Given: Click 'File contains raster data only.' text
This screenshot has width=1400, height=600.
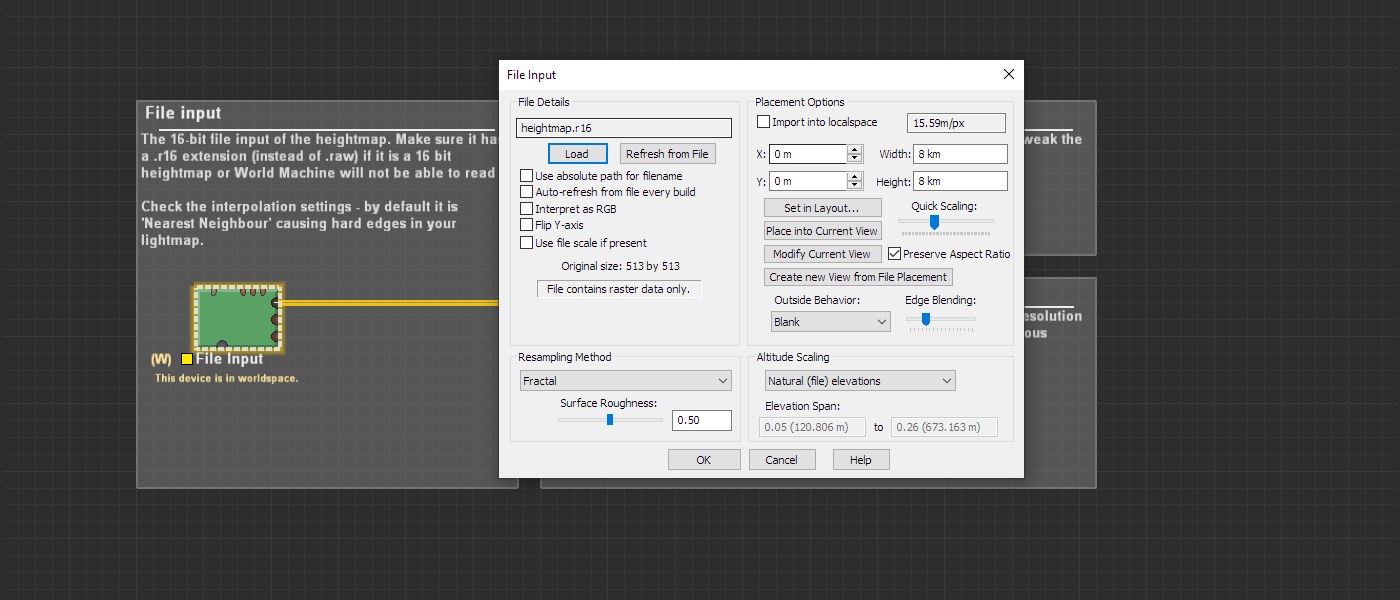Looking at the screenshot, I should click(619, 289).
